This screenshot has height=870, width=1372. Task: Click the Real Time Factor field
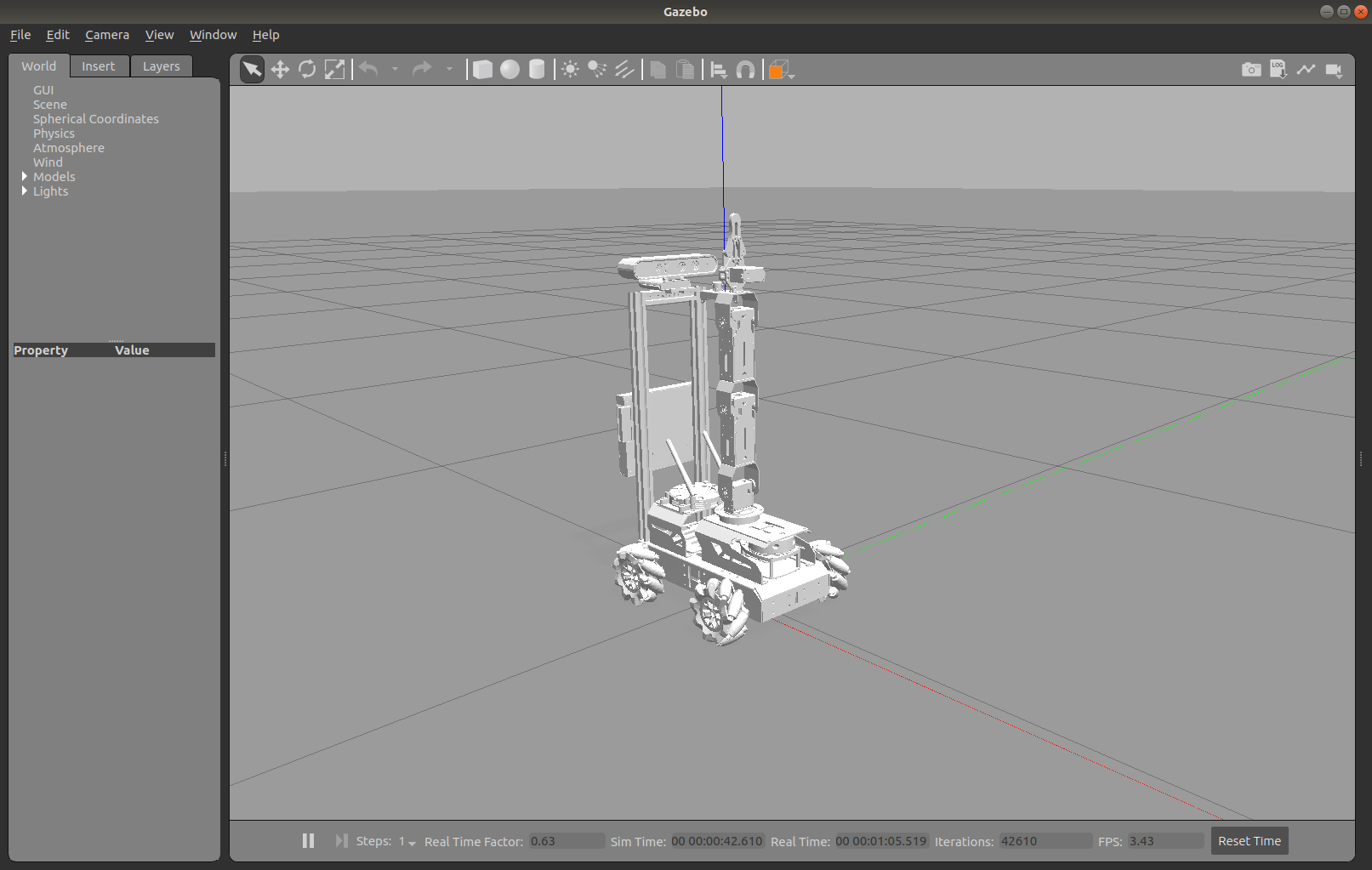[566, 840]
